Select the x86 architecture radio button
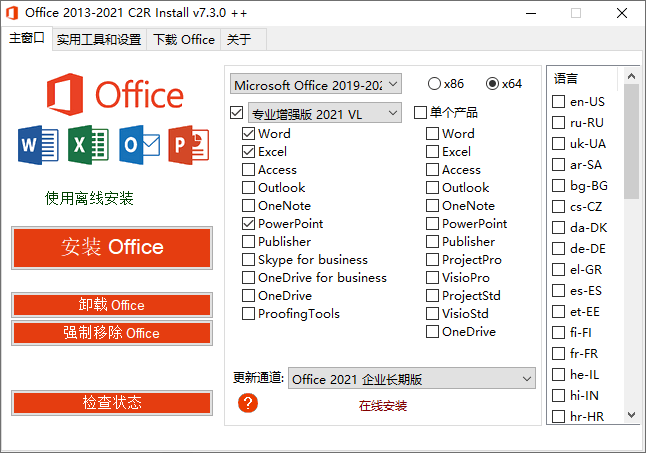This screenshot has height=453, width=646. click(x=435, y=84)
